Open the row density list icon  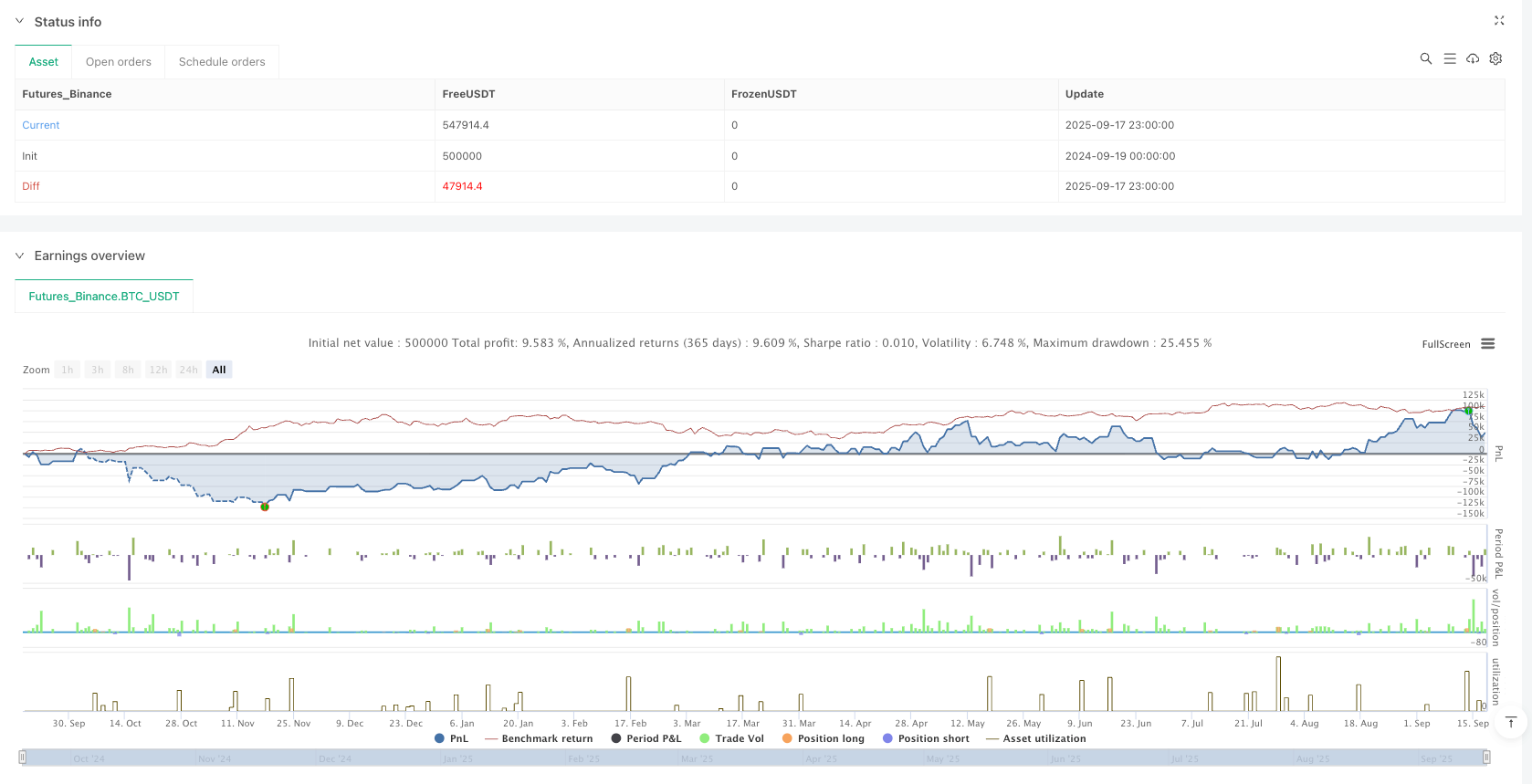click(1450, 58)
